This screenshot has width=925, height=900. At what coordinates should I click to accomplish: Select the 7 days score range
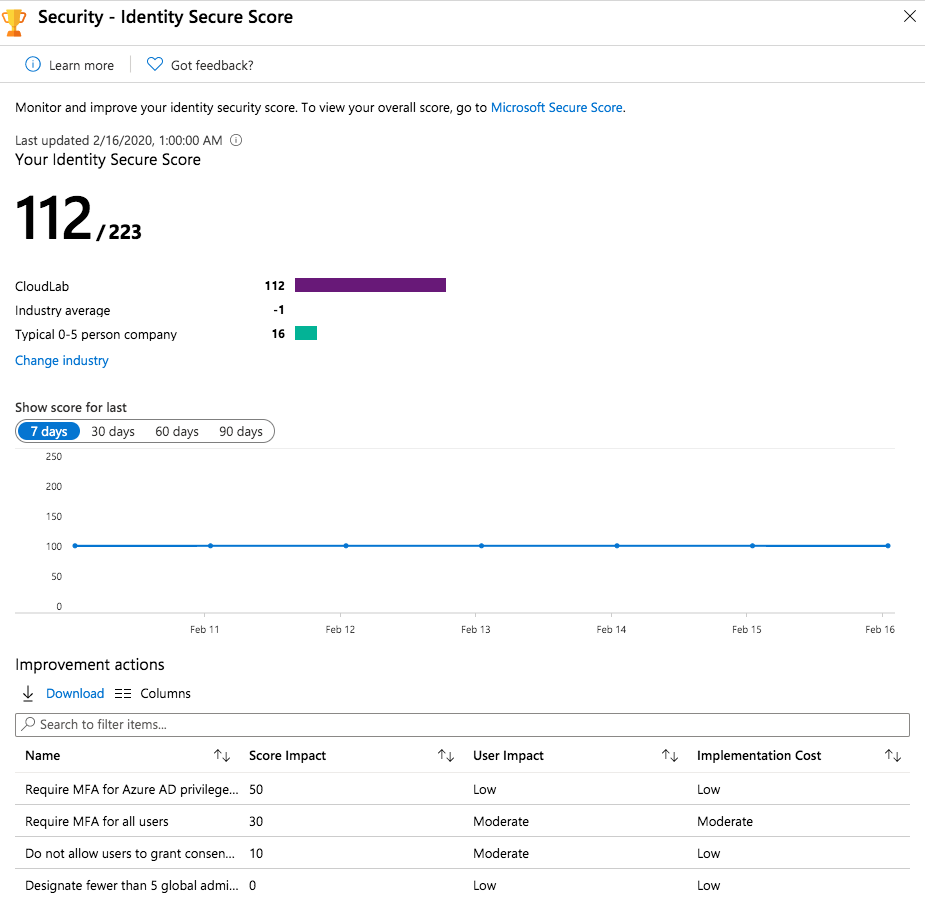point(49,431)
